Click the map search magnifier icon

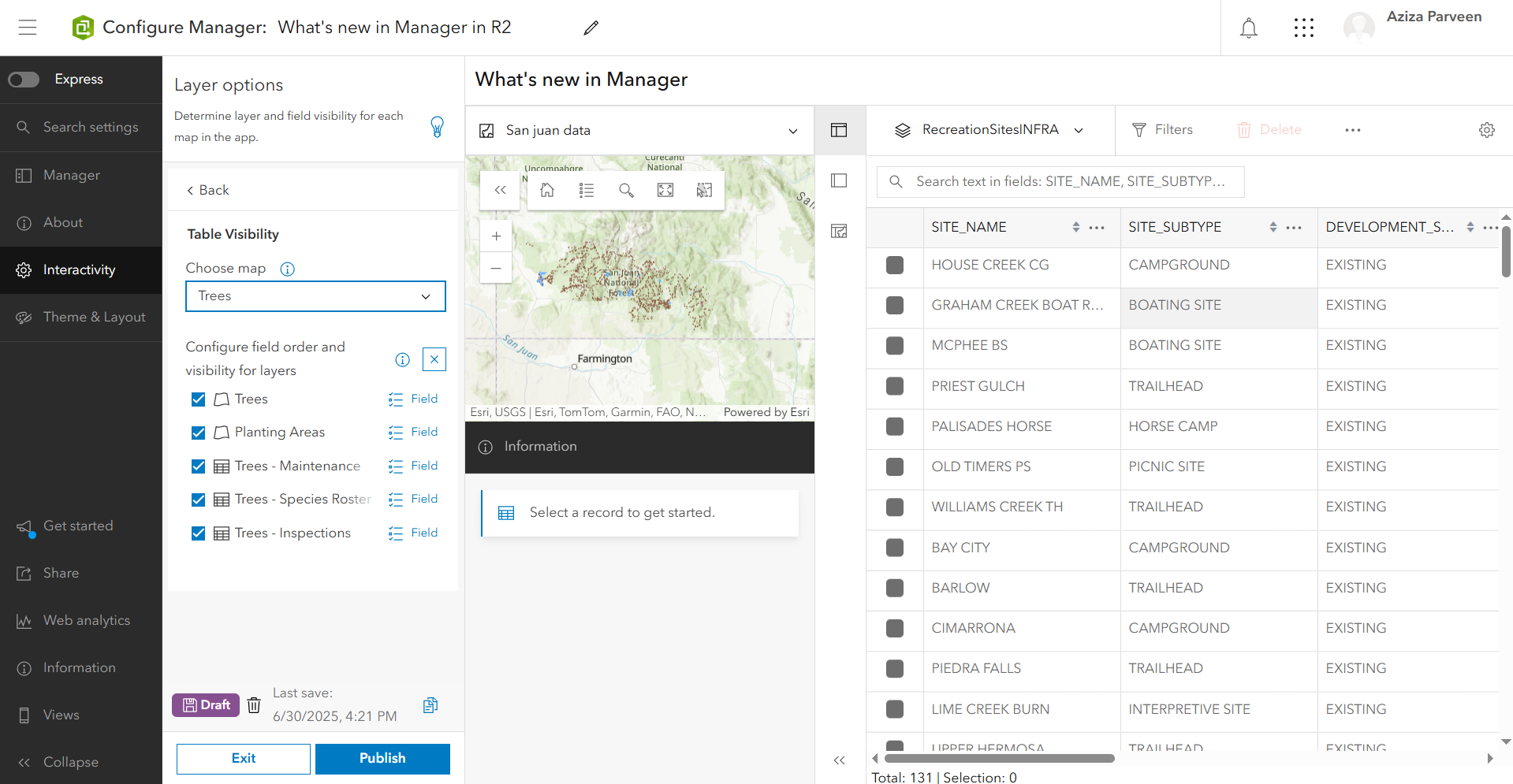pos(626,190)
